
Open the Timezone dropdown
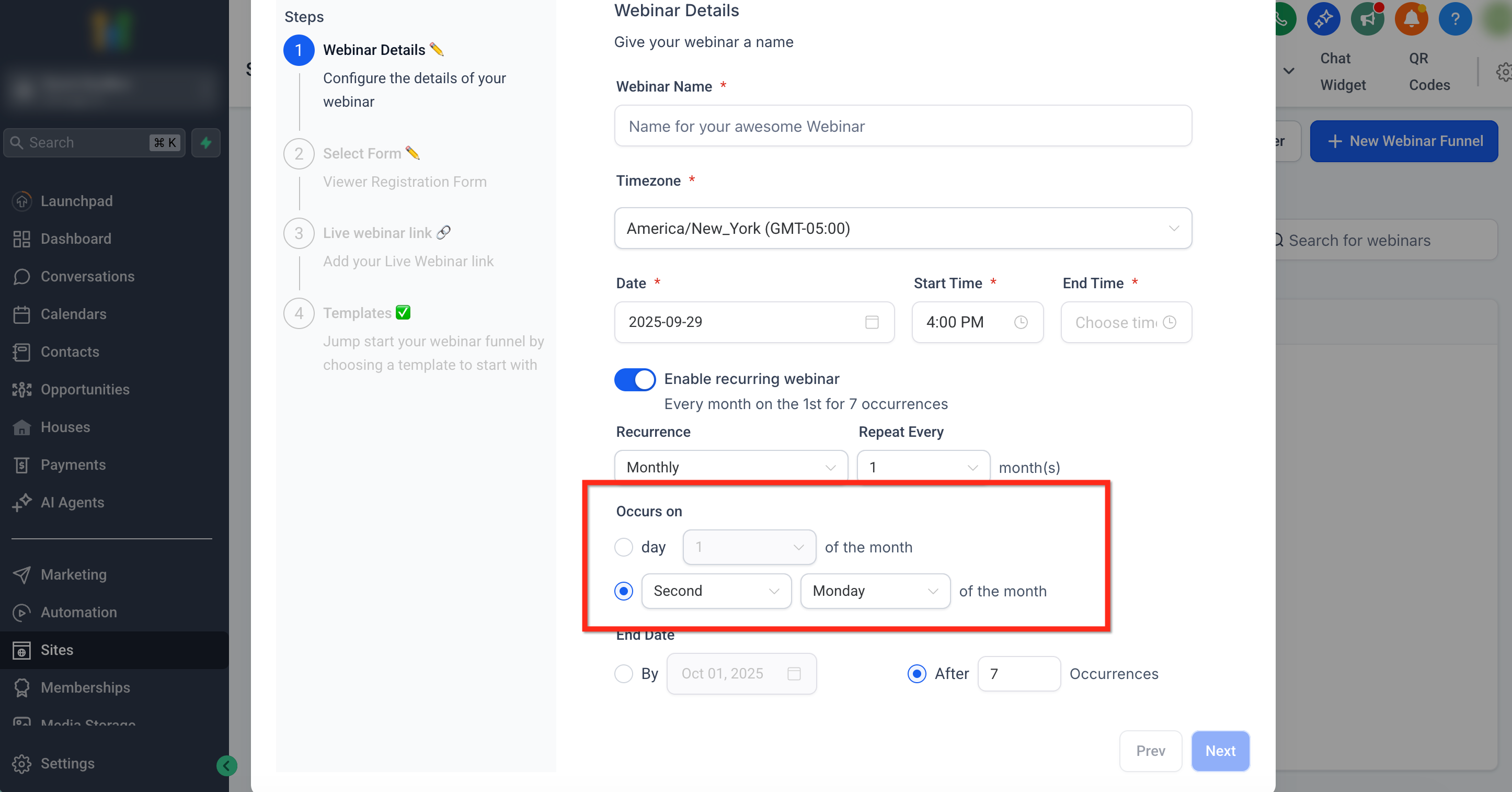click(x=902, y=229)
